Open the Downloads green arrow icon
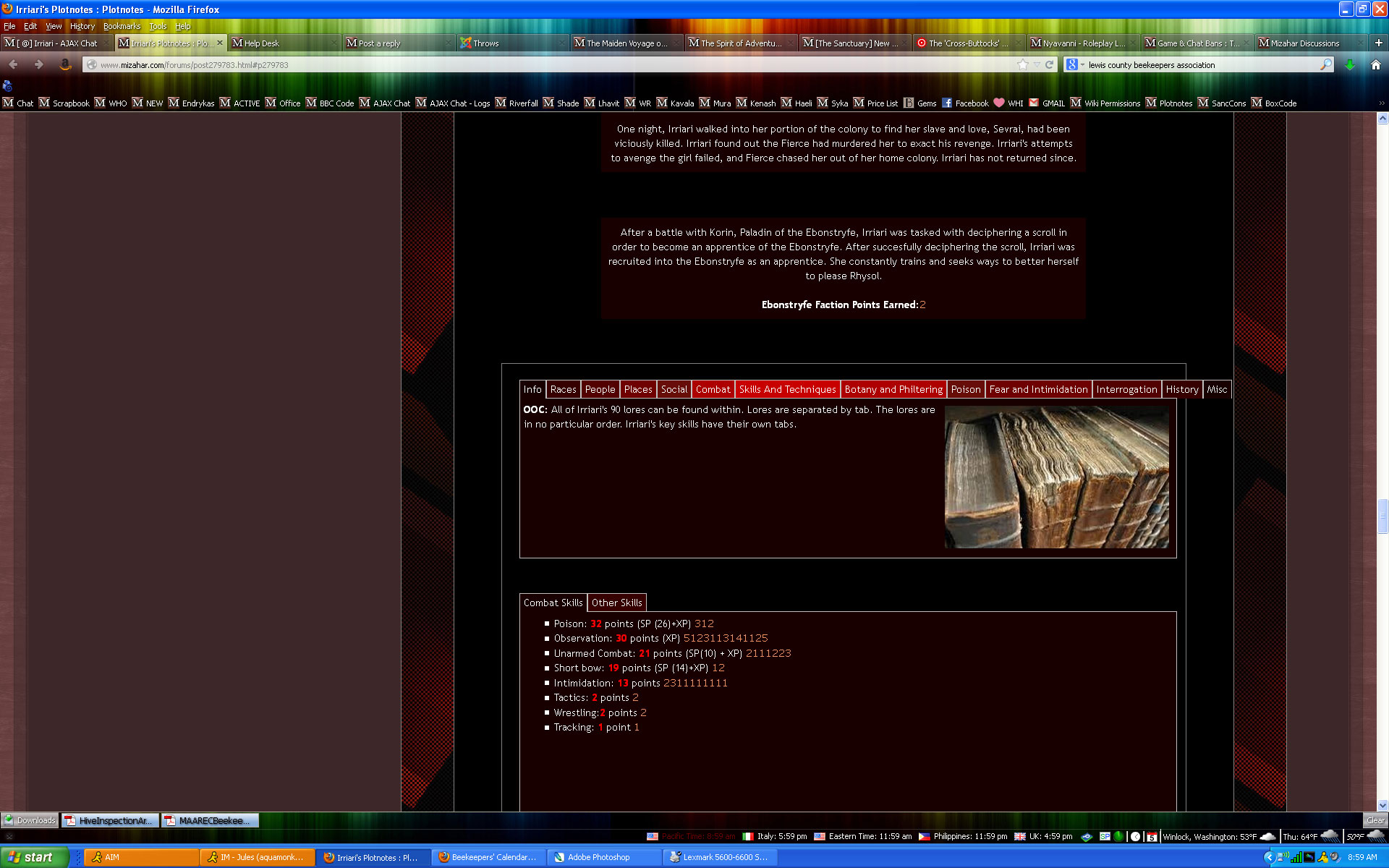The image size is (1389, 868). tap(1350, 65)
